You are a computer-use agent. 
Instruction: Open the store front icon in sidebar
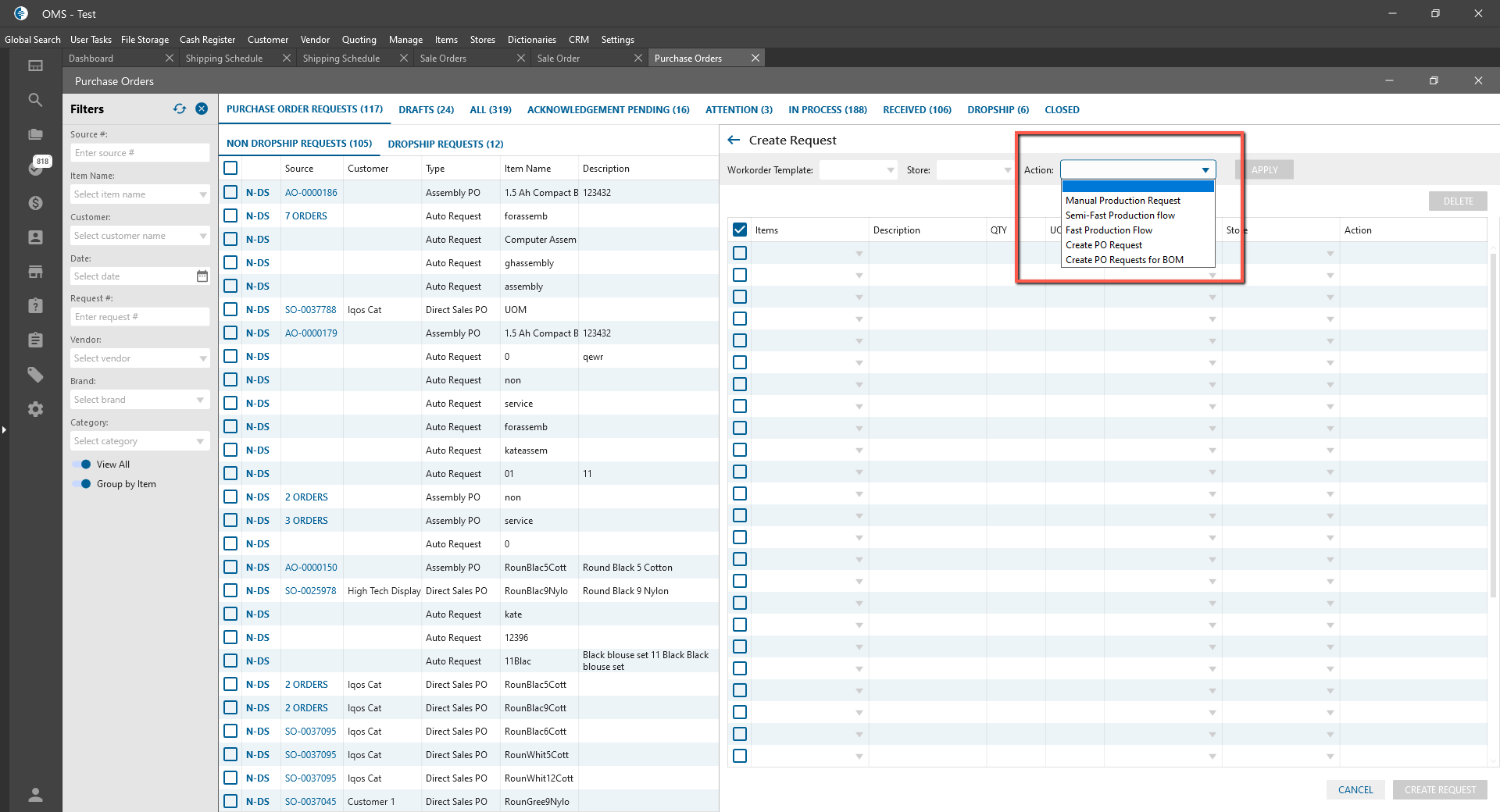coord(35,272)
